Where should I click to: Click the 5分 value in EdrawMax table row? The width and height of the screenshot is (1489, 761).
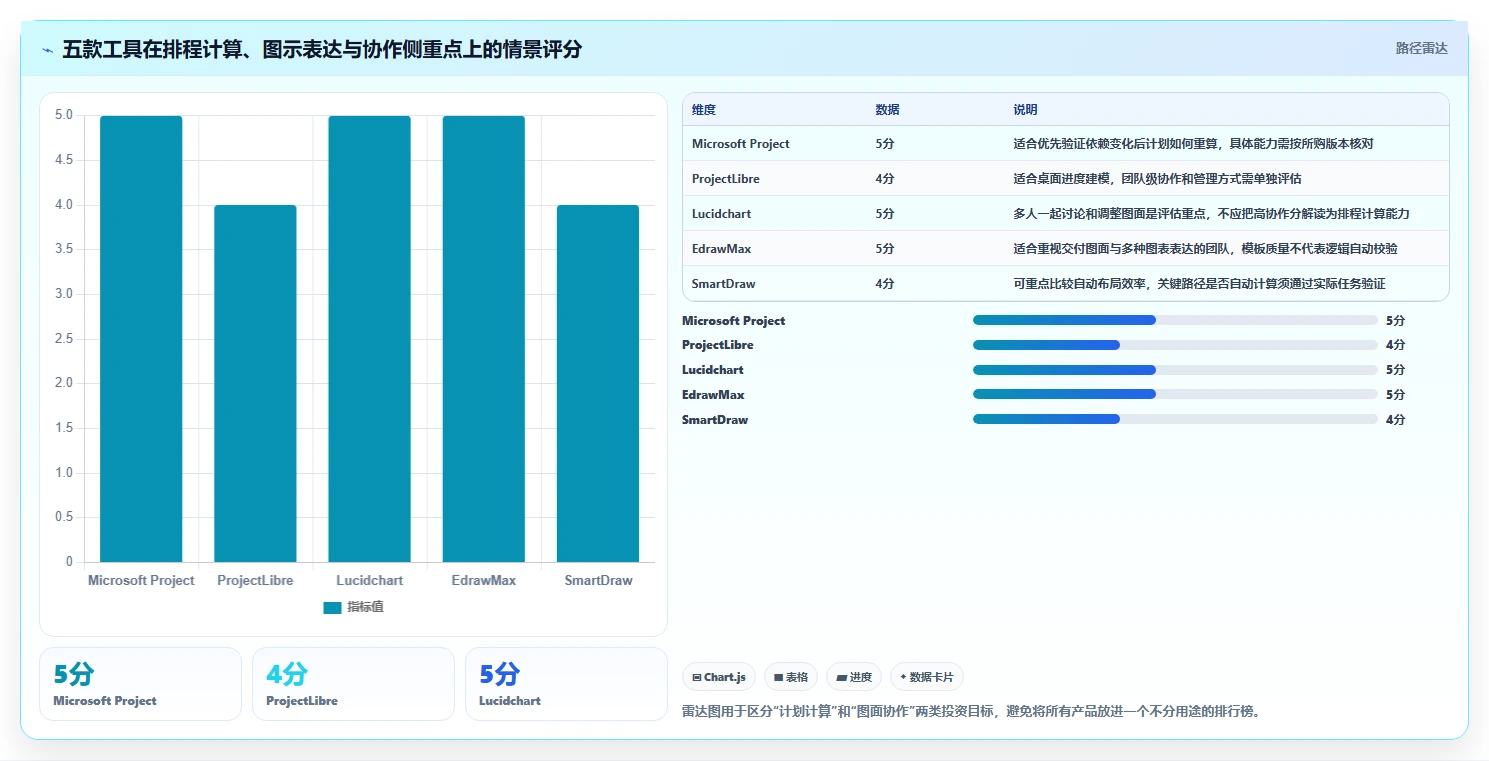coord(885,249)
